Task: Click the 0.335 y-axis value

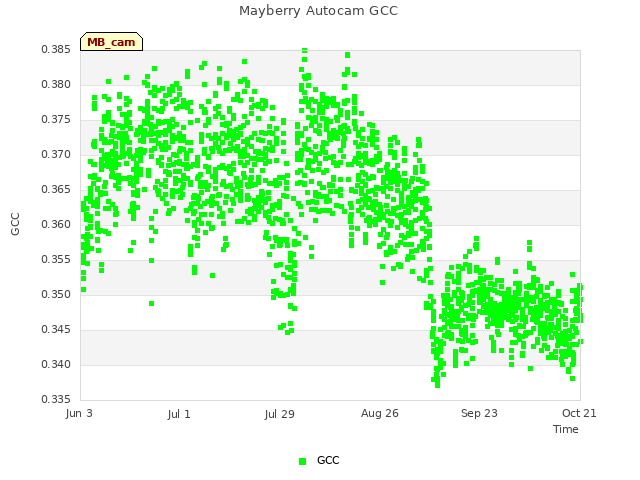Action: click(x=56, y=399)
